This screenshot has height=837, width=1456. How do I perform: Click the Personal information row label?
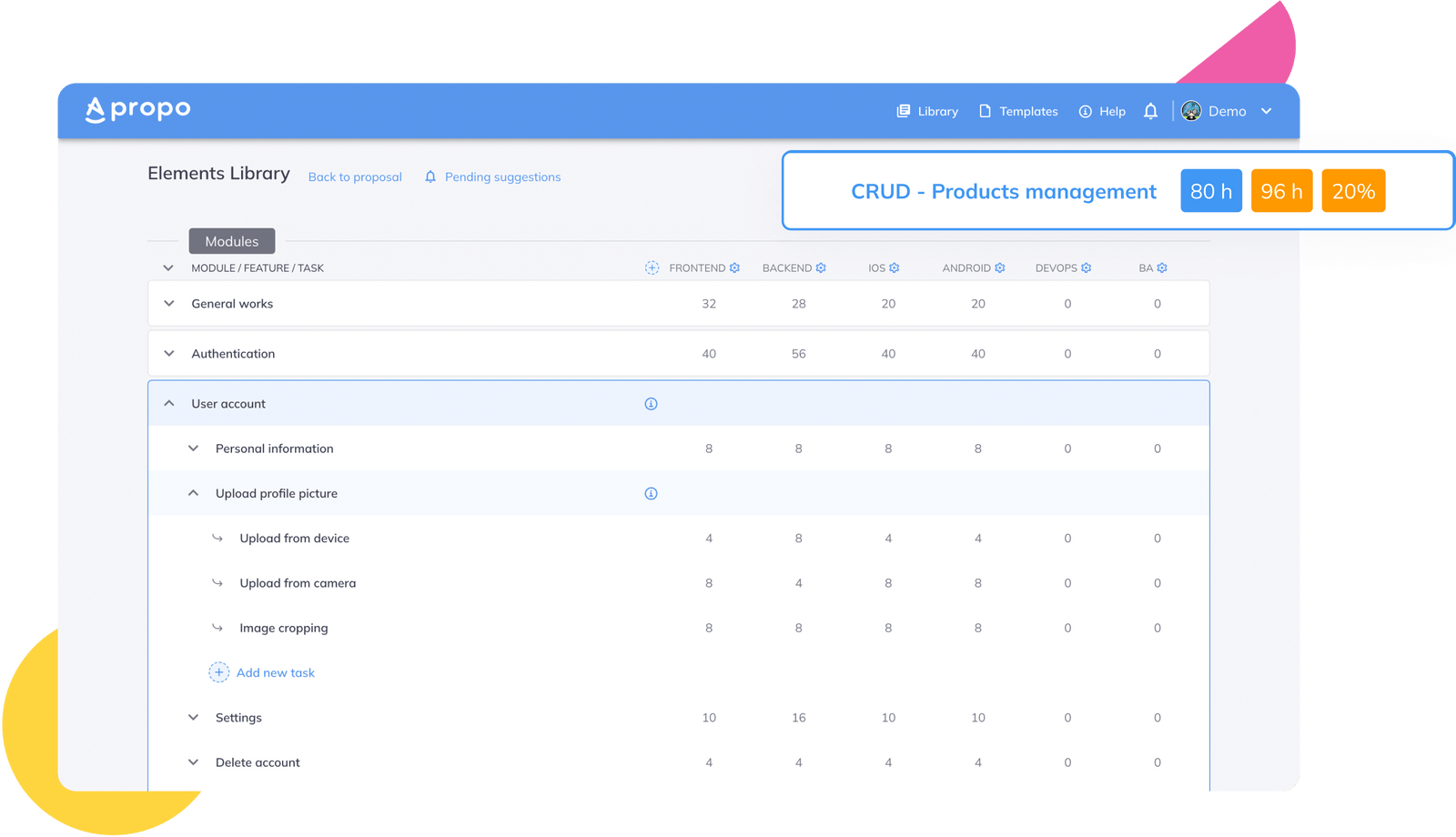[x=275, y=448]
